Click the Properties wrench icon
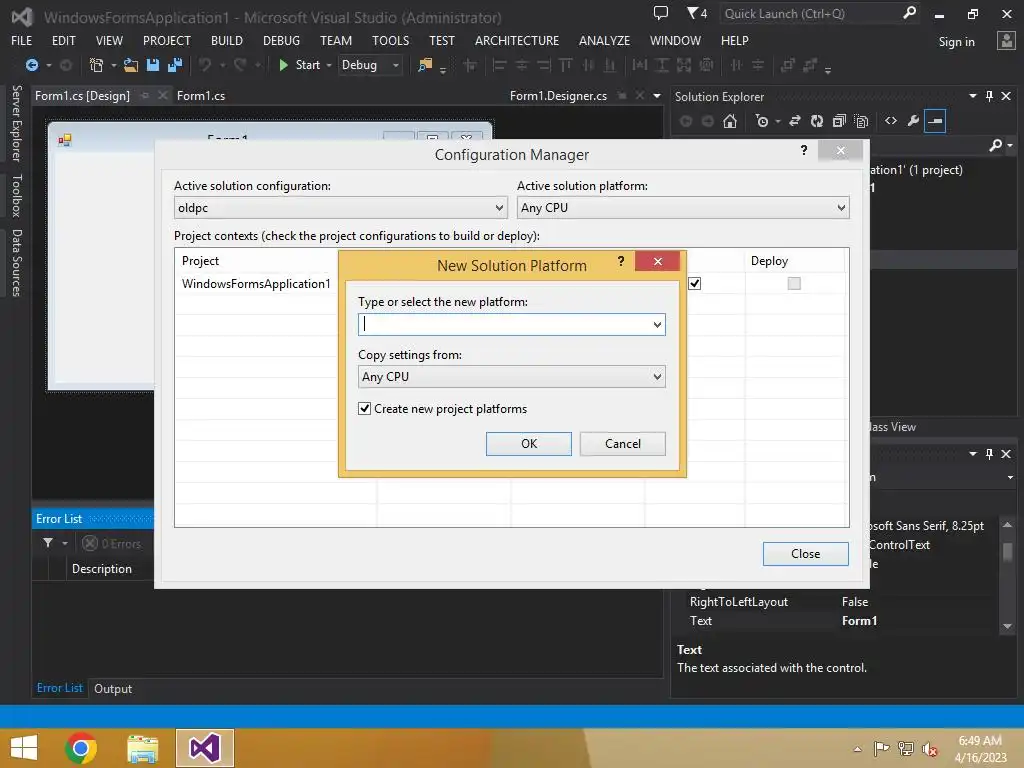This screenshot has width=1024, height=768. (913, 121)
